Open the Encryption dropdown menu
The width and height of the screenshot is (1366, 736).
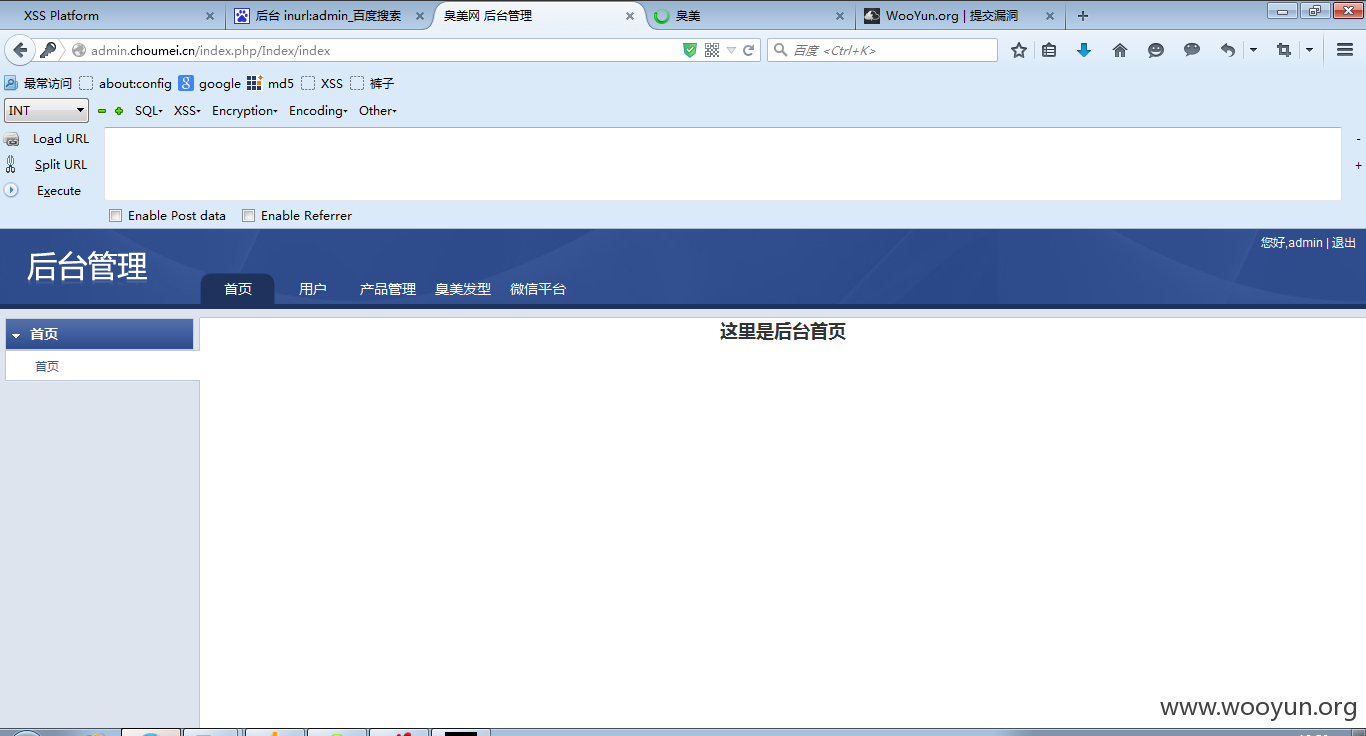245,111
